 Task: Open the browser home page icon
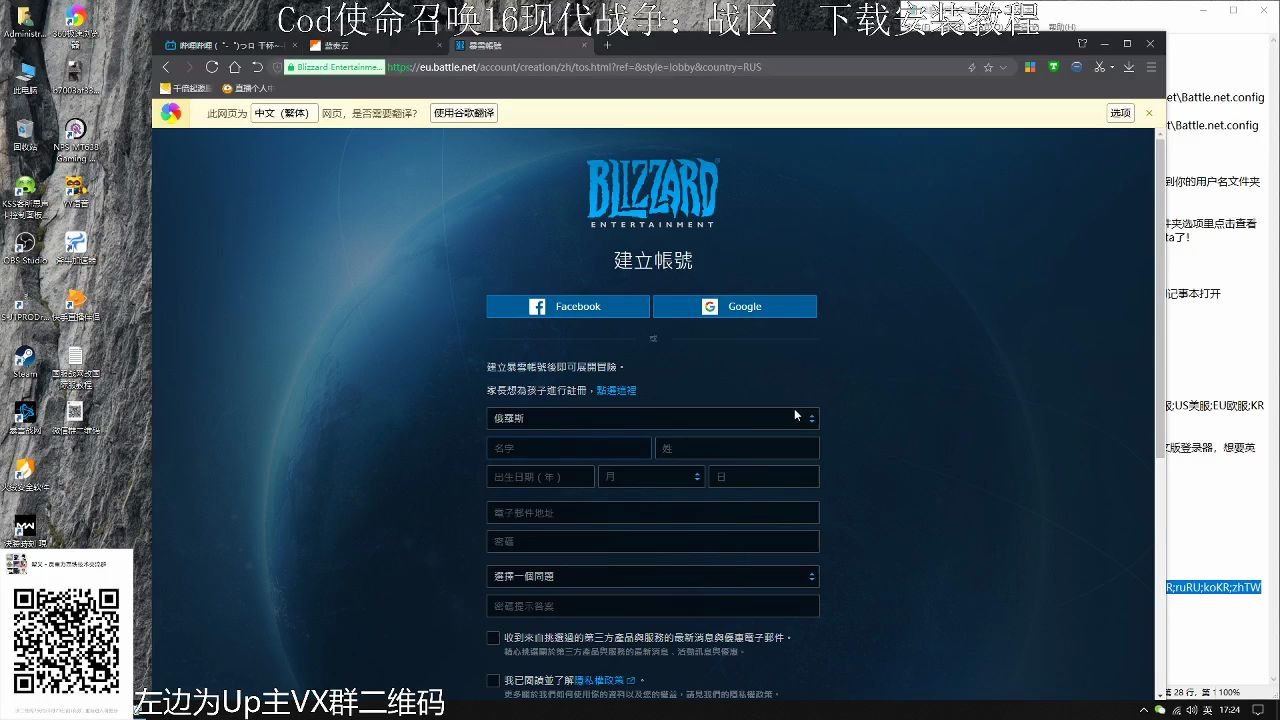point(235,67)
